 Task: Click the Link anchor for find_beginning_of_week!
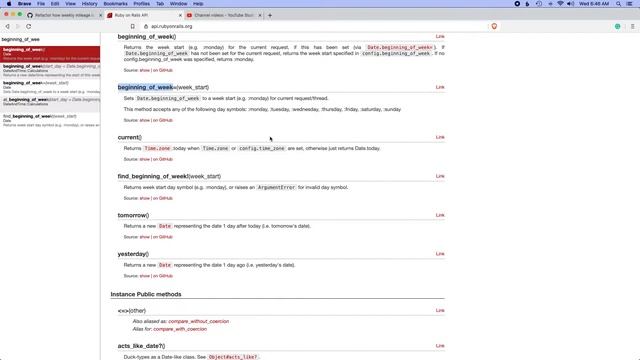[440, 176]
